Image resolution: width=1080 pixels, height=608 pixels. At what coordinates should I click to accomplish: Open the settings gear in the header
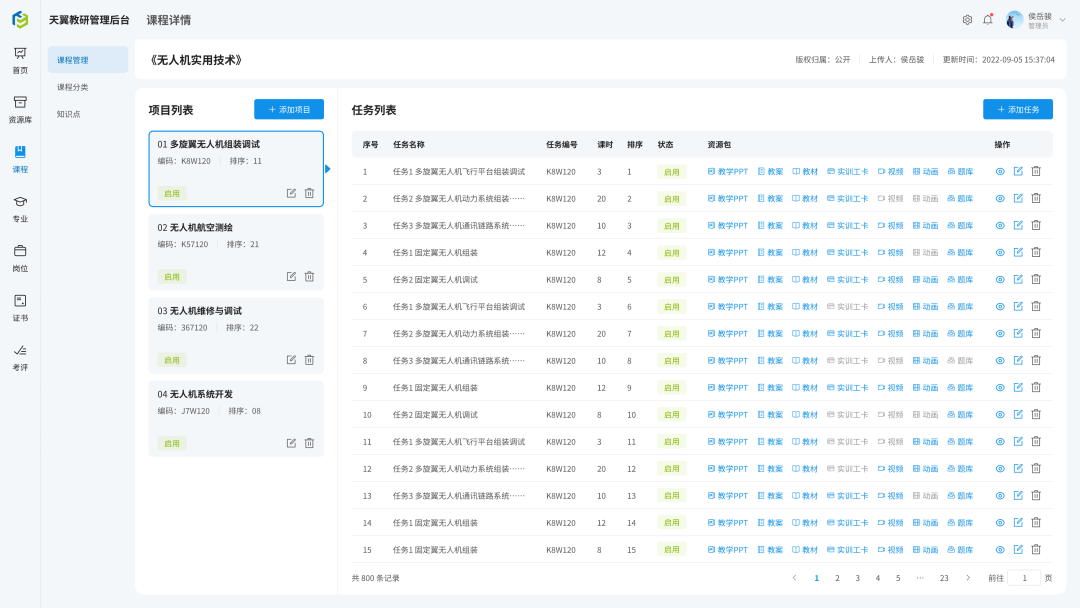[967, 20]
